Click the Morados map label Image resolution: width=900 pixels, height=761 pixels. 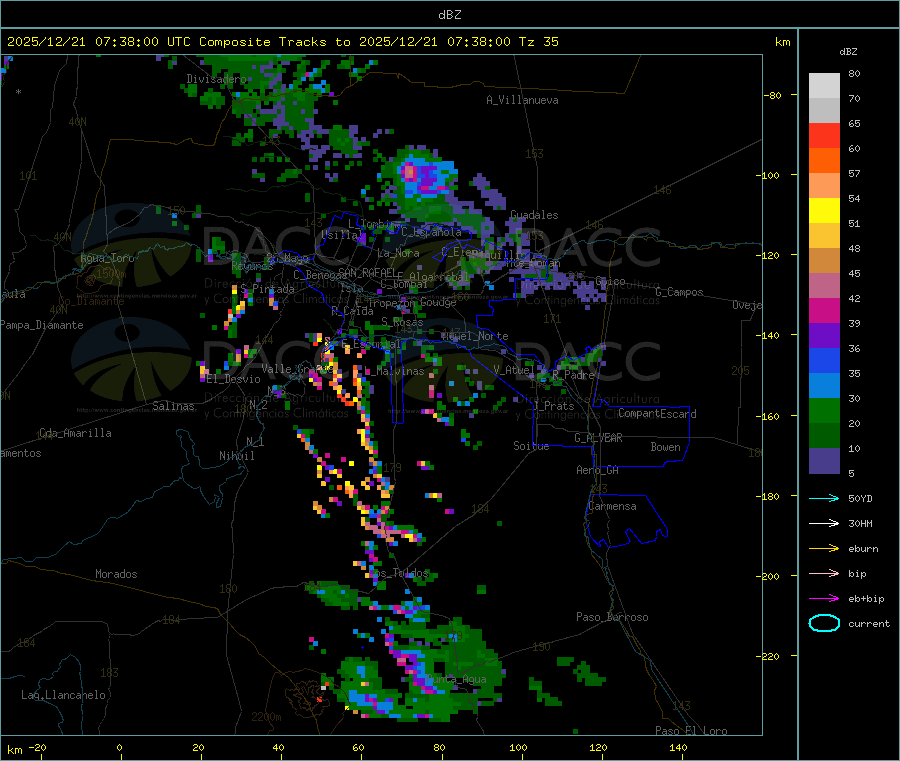[x=116, y=574]
